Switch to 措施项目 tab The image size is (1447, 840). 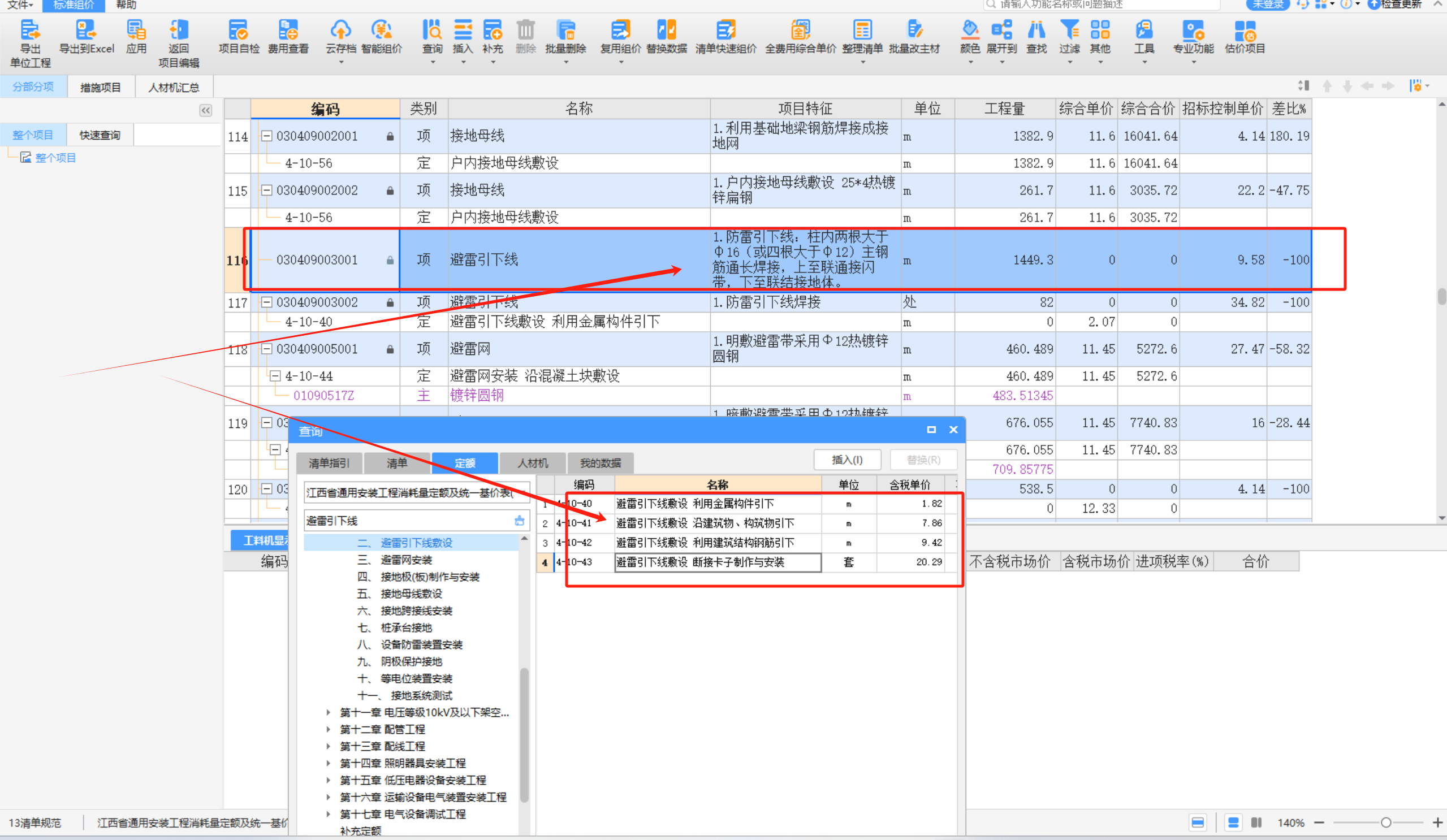tap(101, 87)
